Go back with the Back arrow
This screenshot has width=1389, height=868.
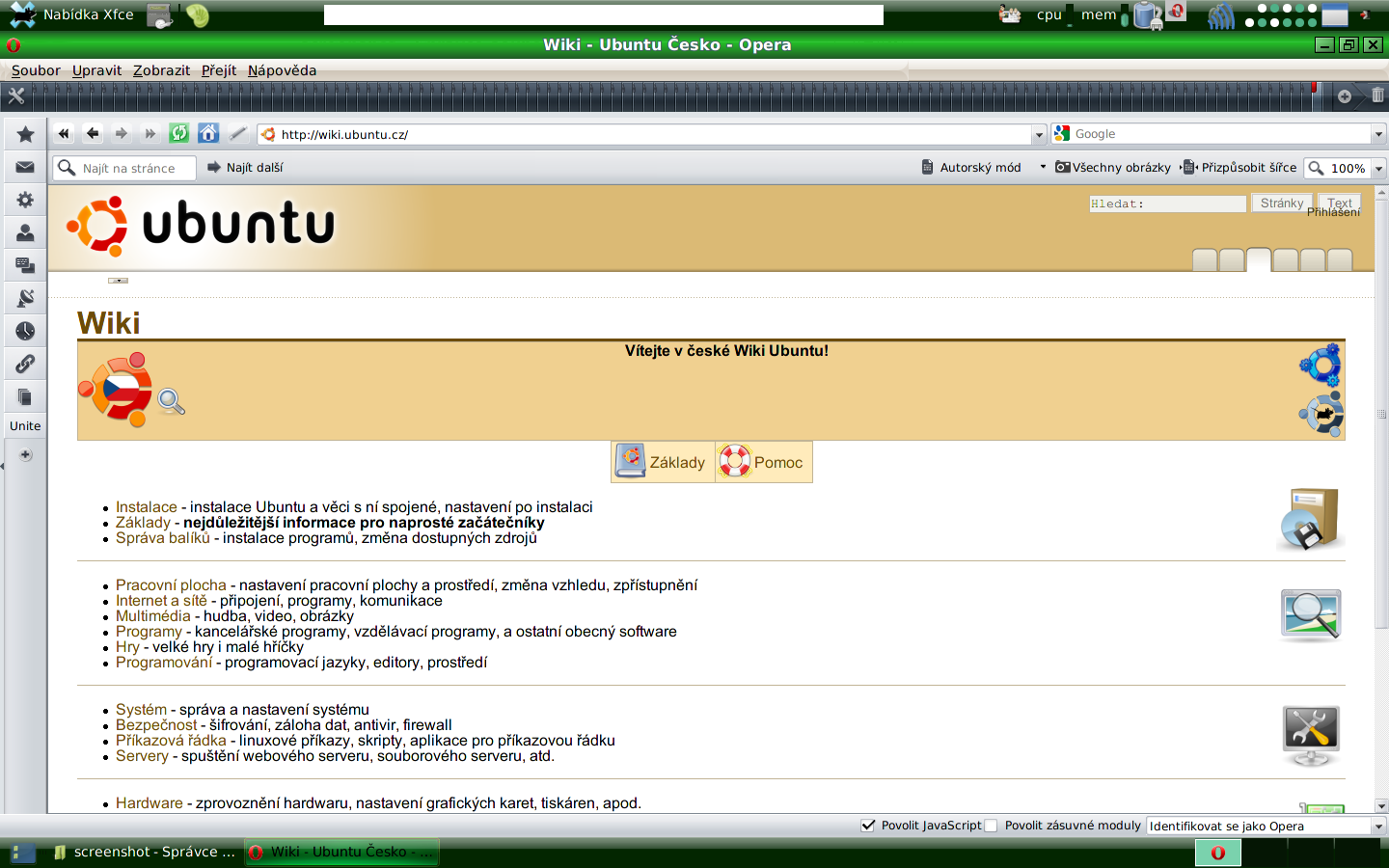click(93, 134)
